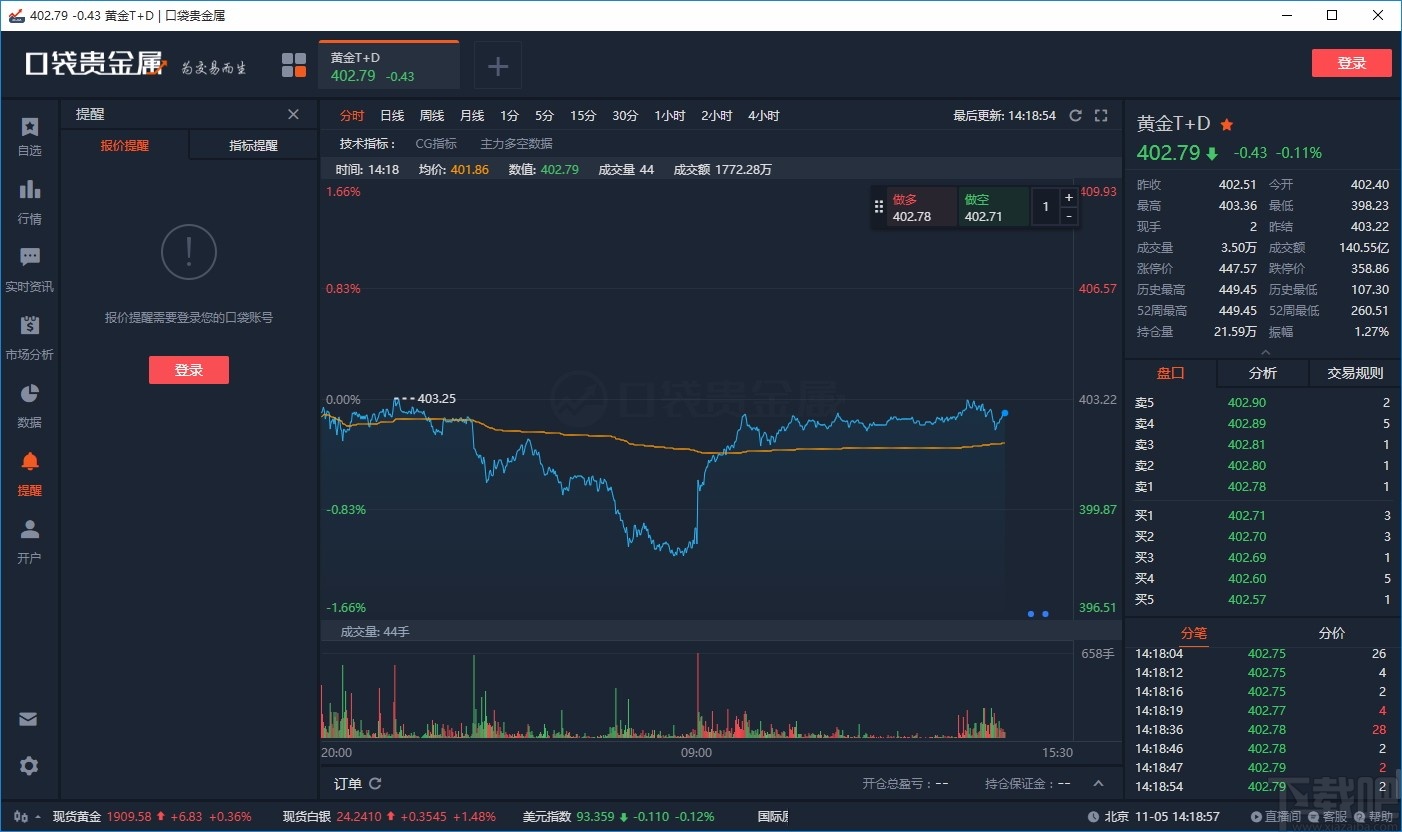Enter fullscreen chart via expand icon
The width and height of the screenshot is (1402, 832).
(1101, 115)
